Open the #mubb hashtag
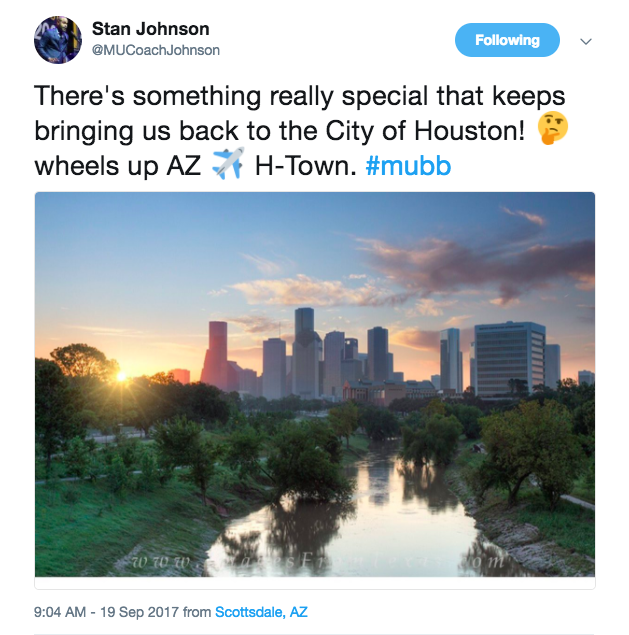This screenshot has height=635, width=629. (408, 166)
